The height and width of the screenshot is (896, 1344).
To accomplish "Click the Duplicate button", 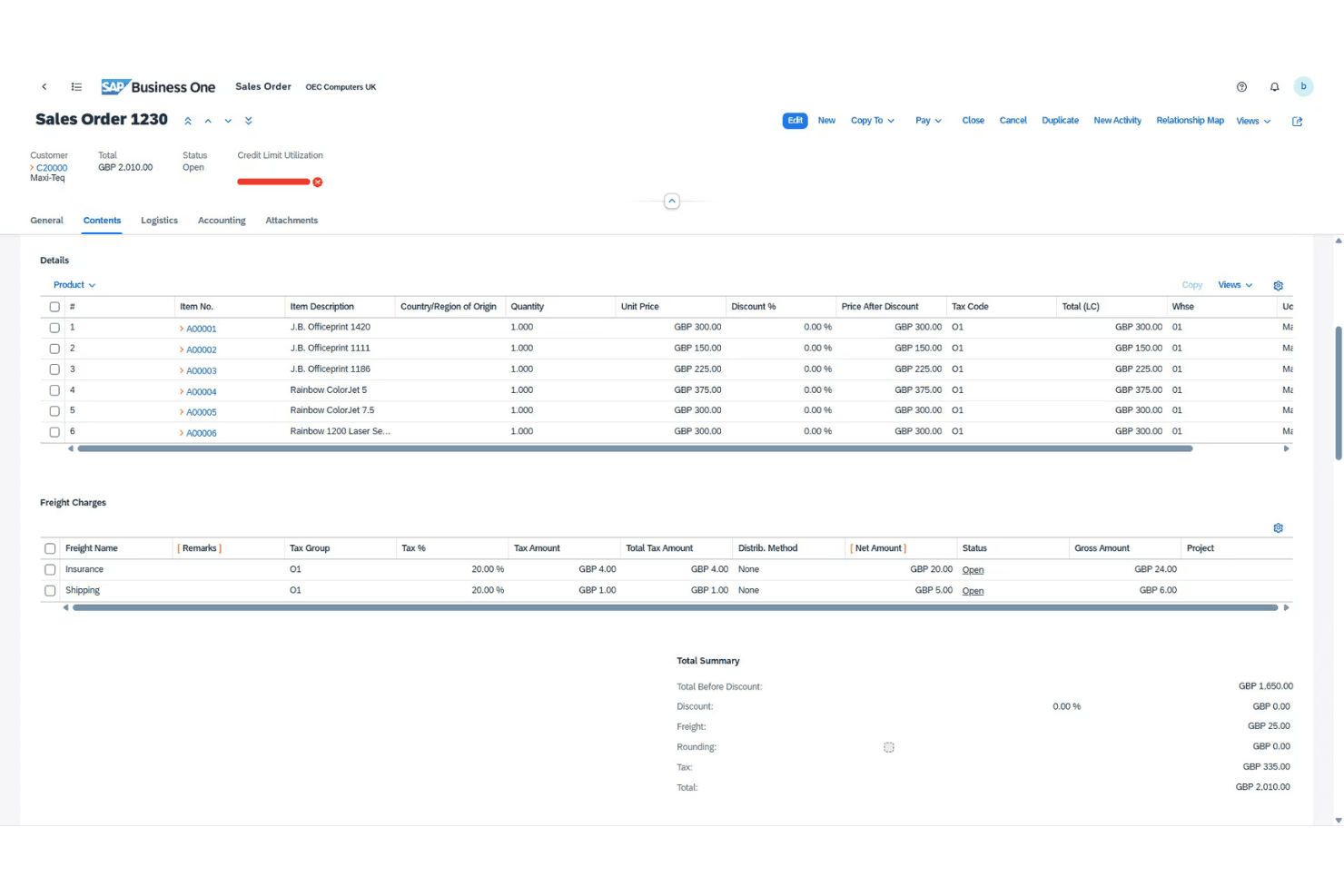I will pos(1060,121).
